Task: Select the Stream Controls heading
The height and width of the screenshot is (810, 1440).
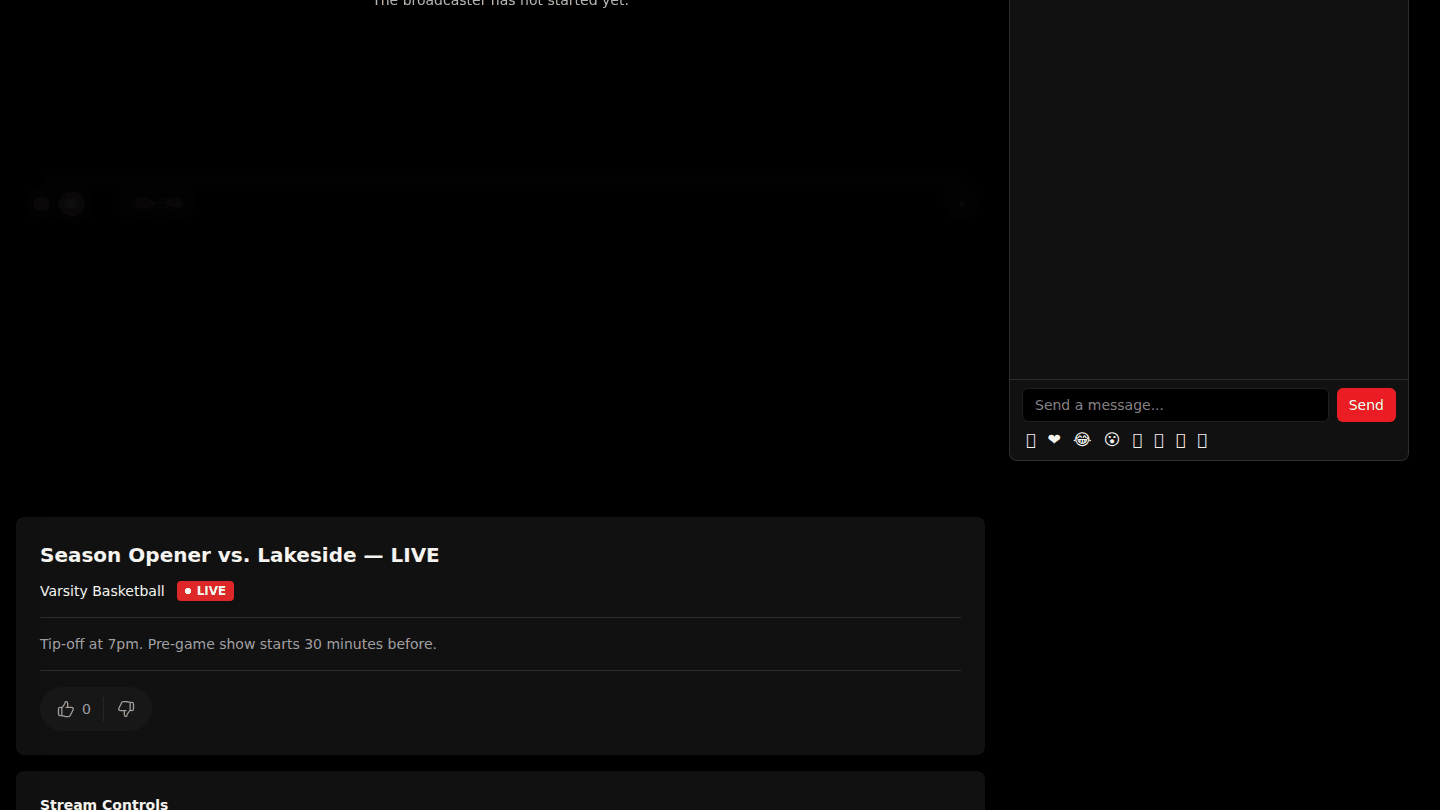Action: click(104, 804)
